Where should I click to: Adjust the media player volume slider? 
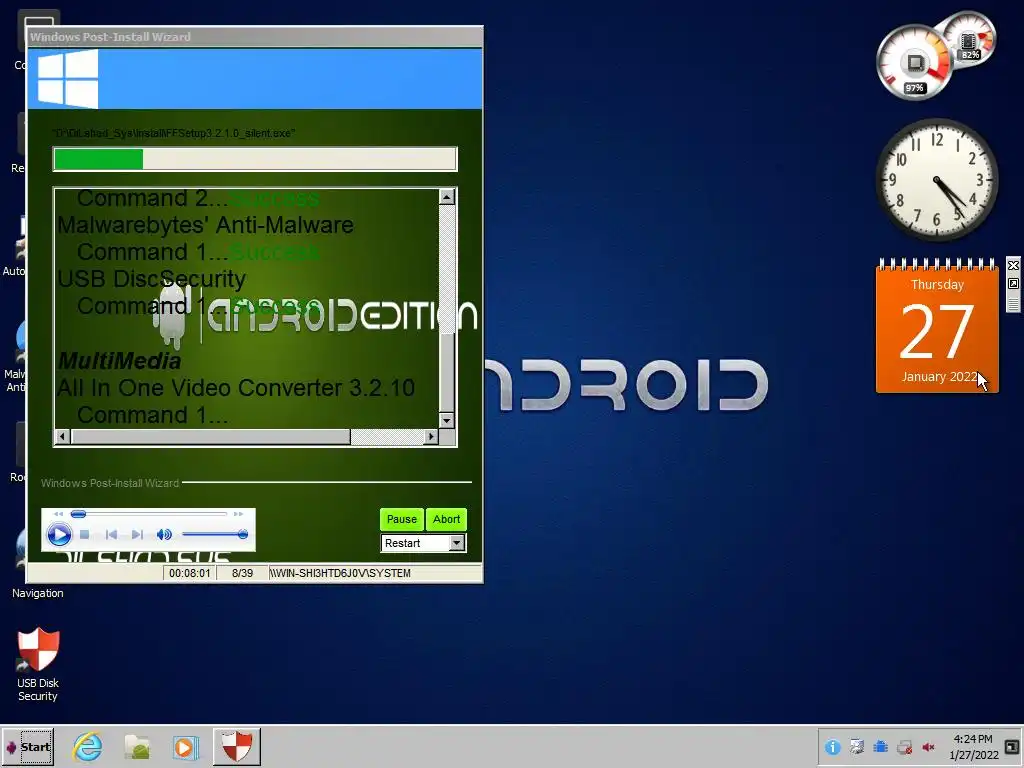coord(214,534)
